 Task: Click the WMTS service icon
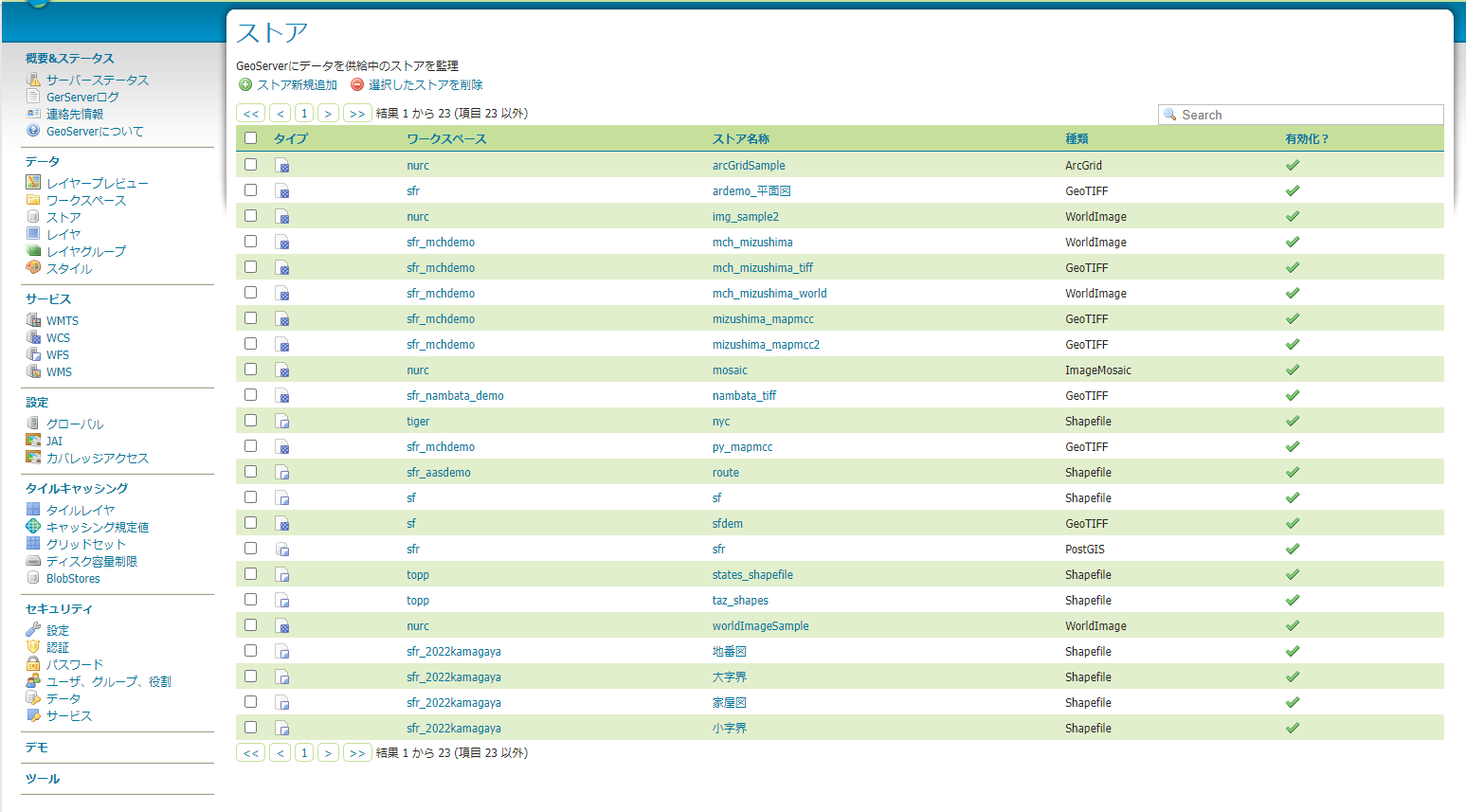coord(33,320)
